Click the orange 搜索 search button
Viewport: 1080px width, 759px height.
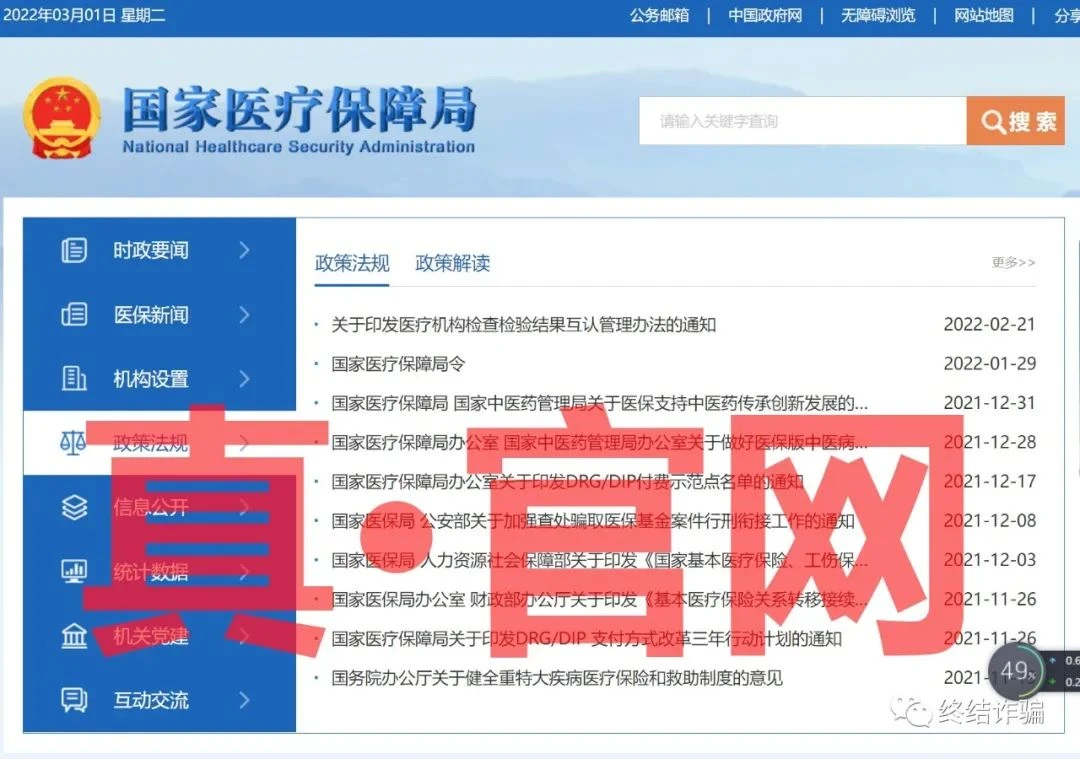[1016, 121]
